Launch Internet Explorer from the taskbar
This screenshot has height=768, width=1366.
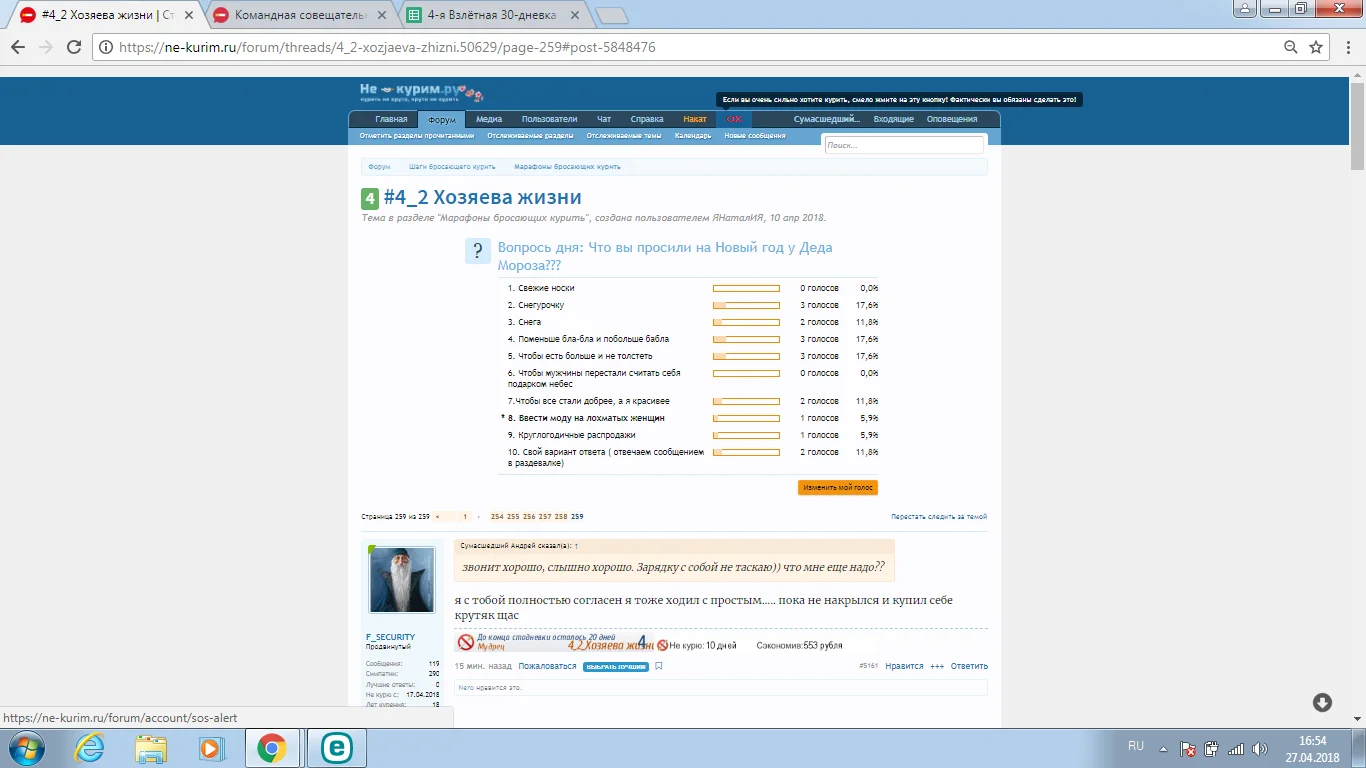pyautogui.click(x=91, y=747)
